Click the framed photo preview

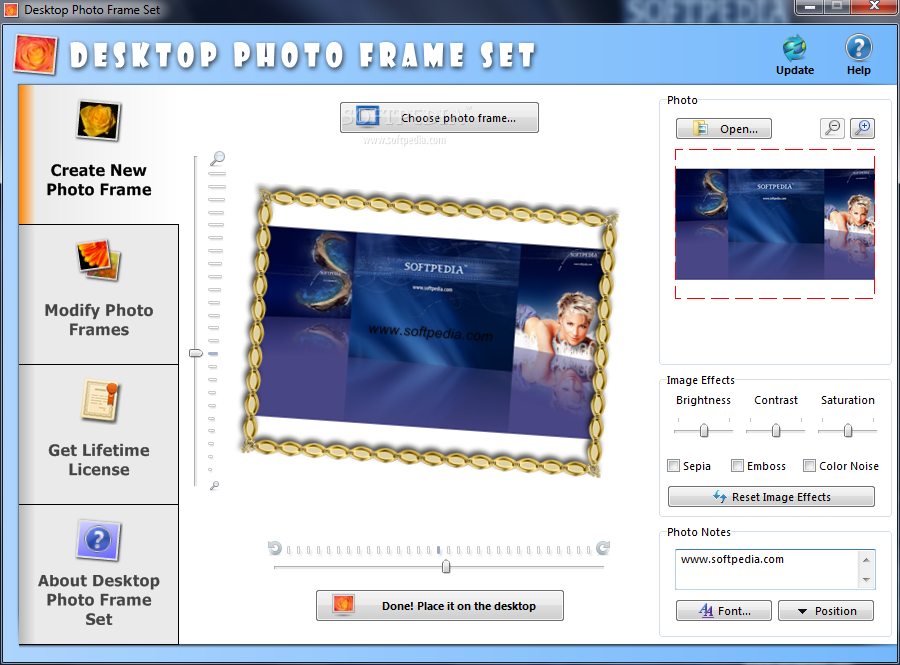click(431, 332)
